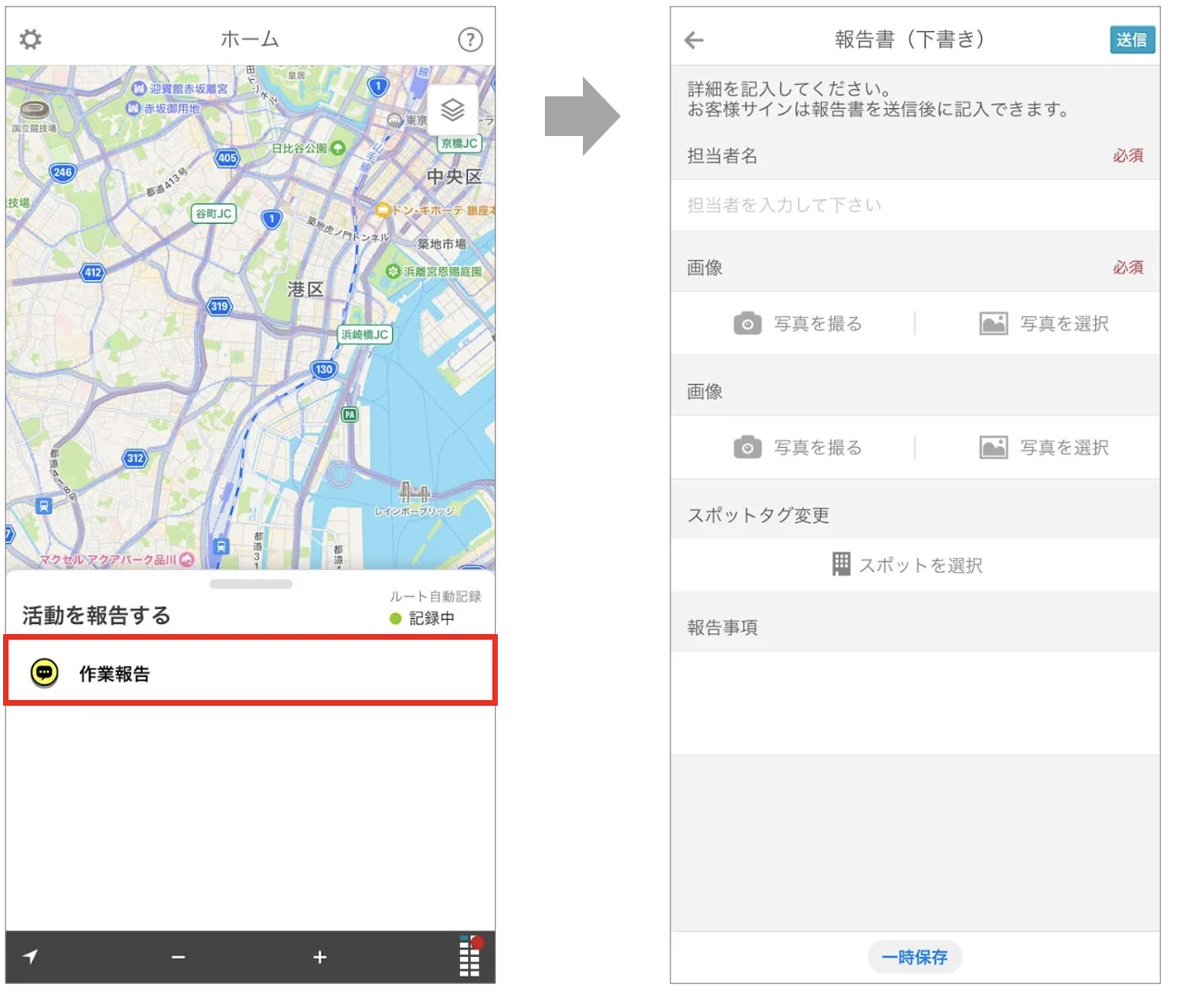Choose a photo for optional 画像
1182x1002 pixels.
point(1043,447)
